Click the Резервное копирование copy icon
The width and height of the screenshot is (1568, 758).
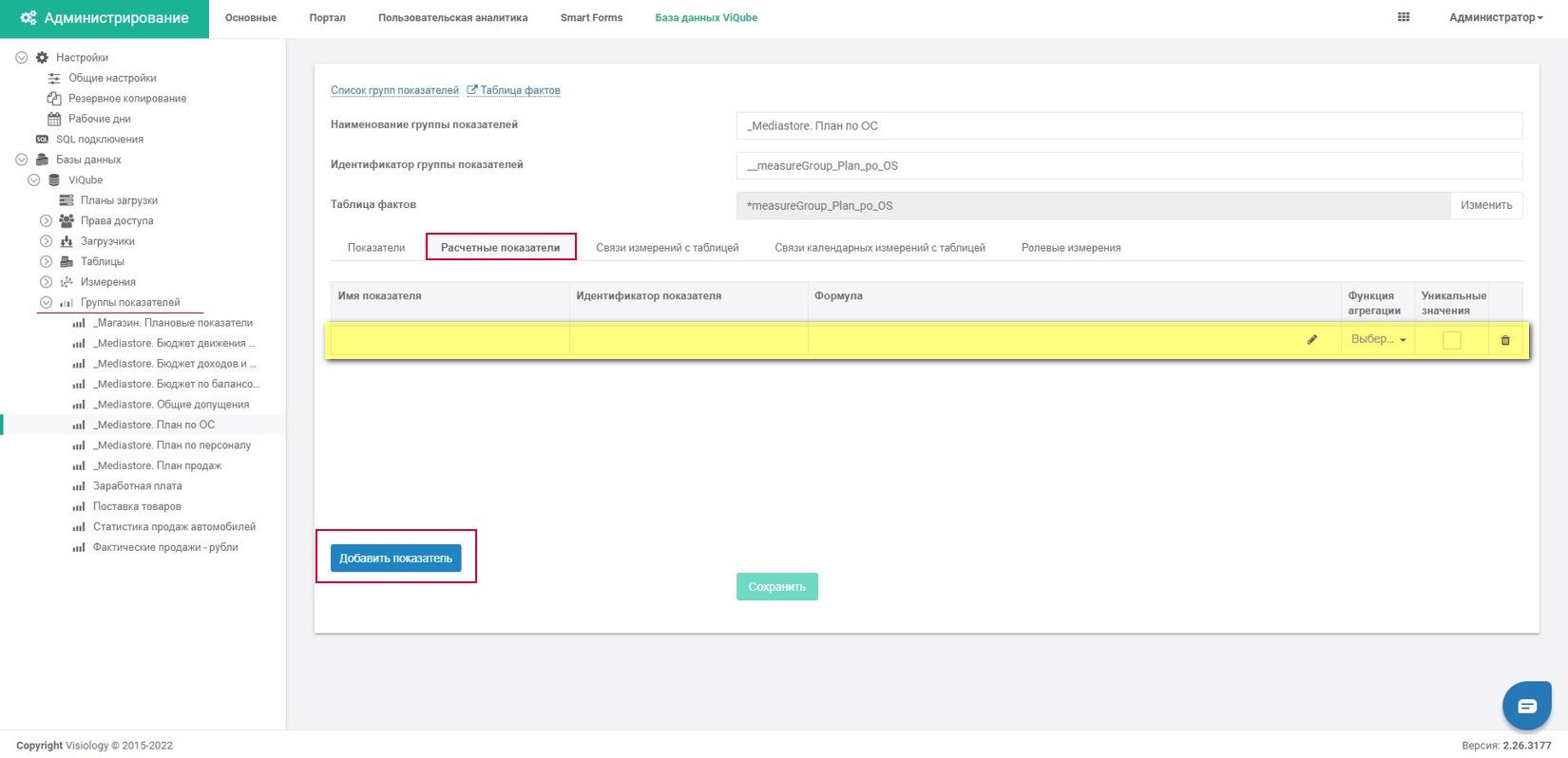tap(54, 98)
